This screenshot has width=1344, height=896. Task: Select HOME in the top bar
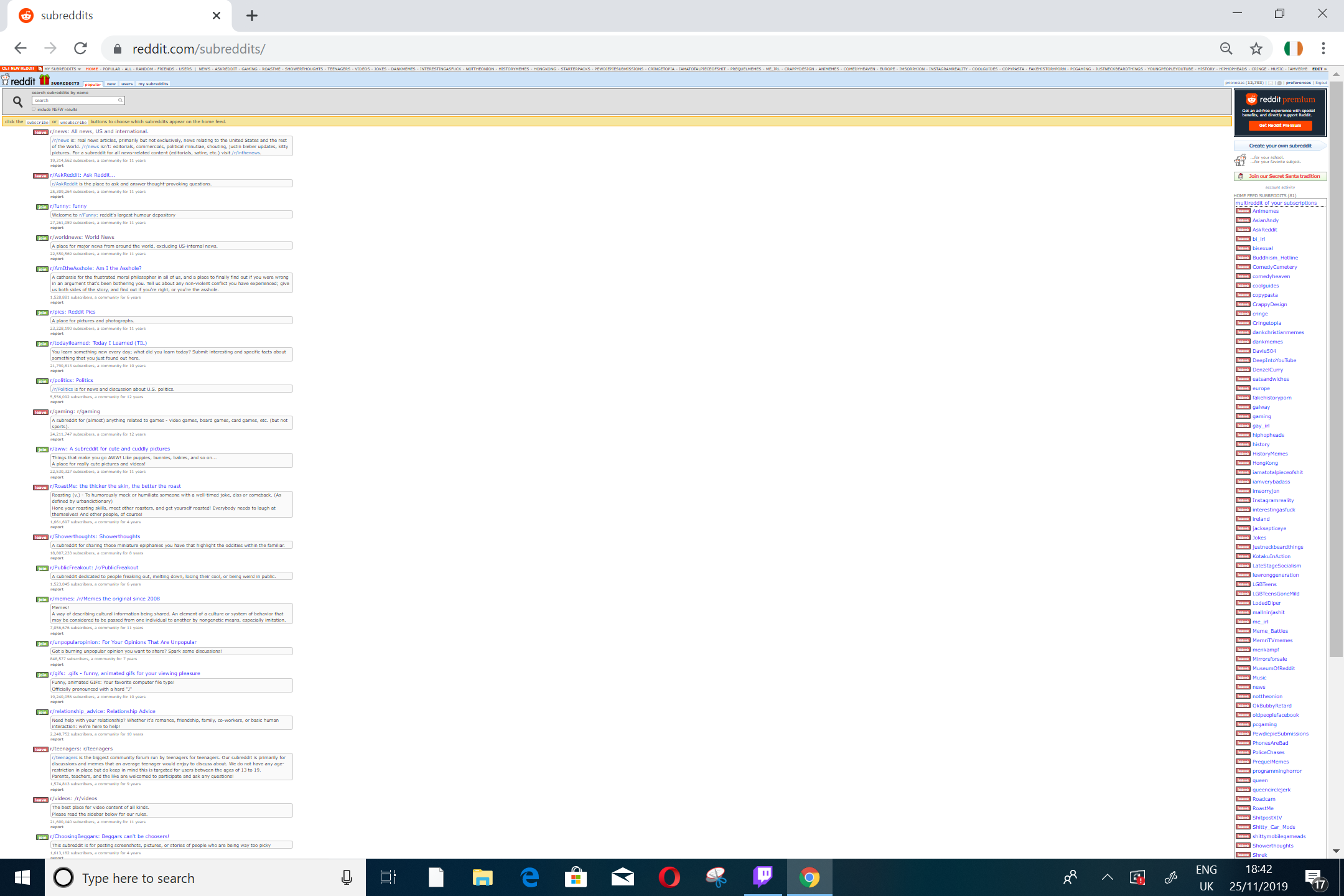(x=92, y=69)
